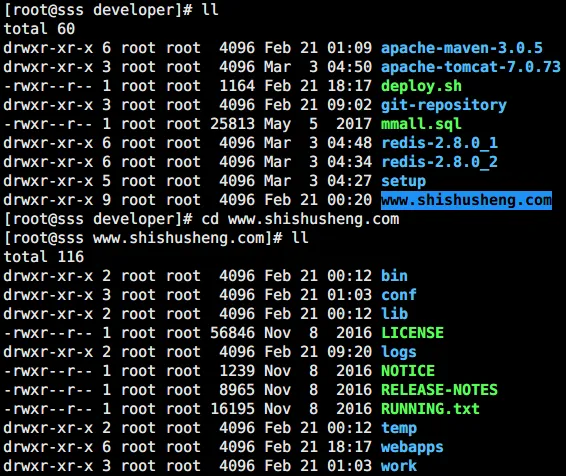Select the RELEASE-NOTES file name
The width and height of the screenshot is (566, 476).
(439, 390)
